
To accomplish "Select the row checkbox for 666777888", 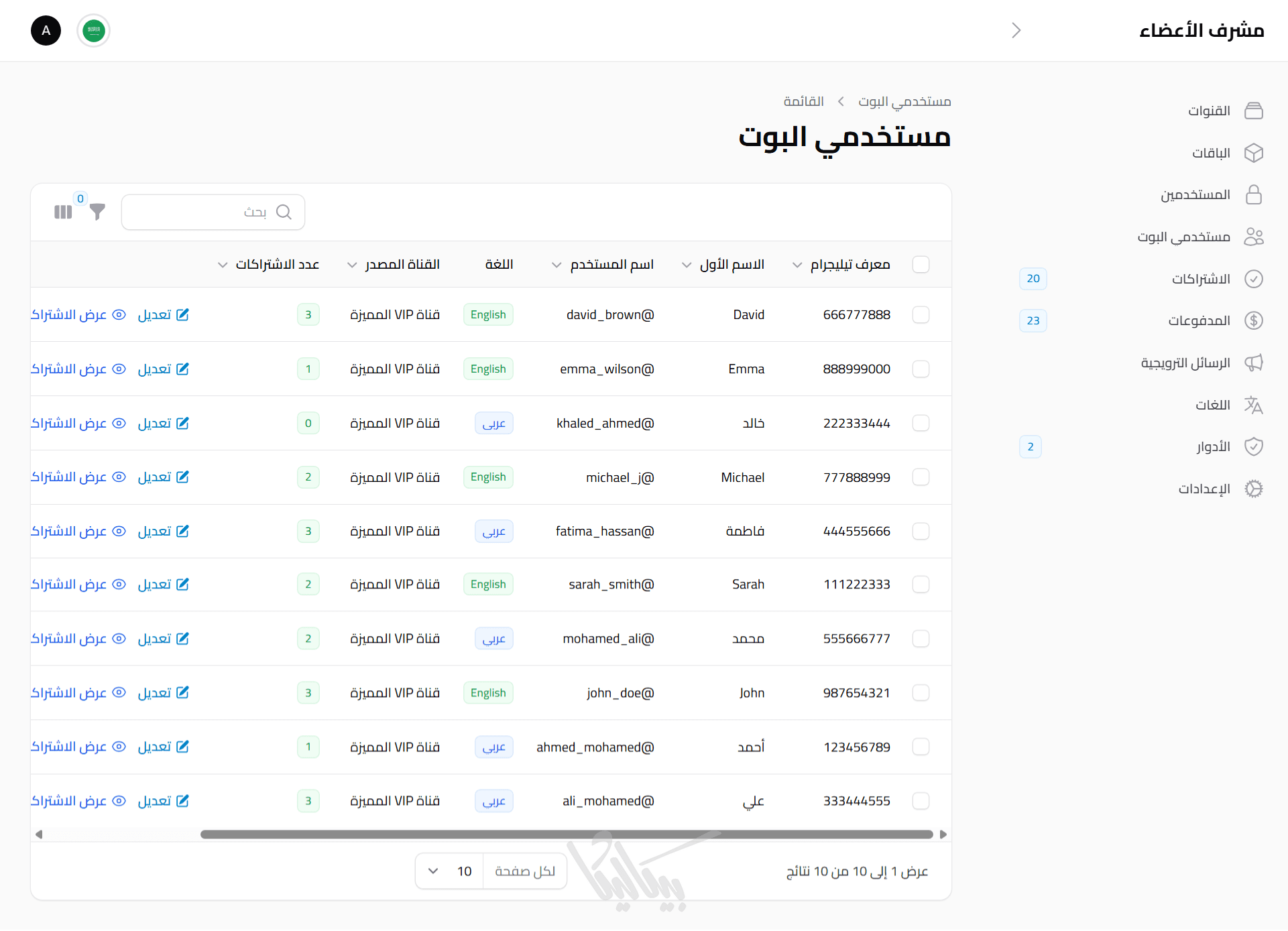I will coord(921,314).
